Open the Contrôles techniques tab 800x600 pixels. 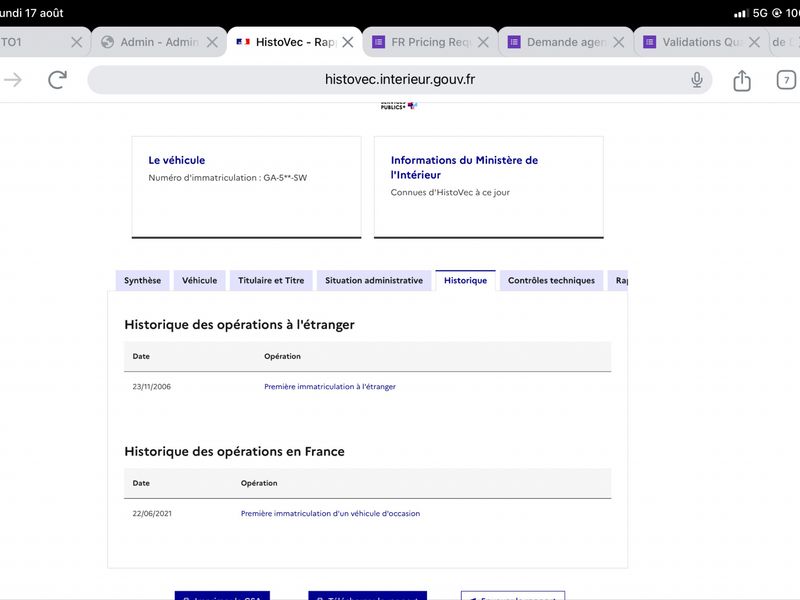pyautogui.click(x=552, y=280)
